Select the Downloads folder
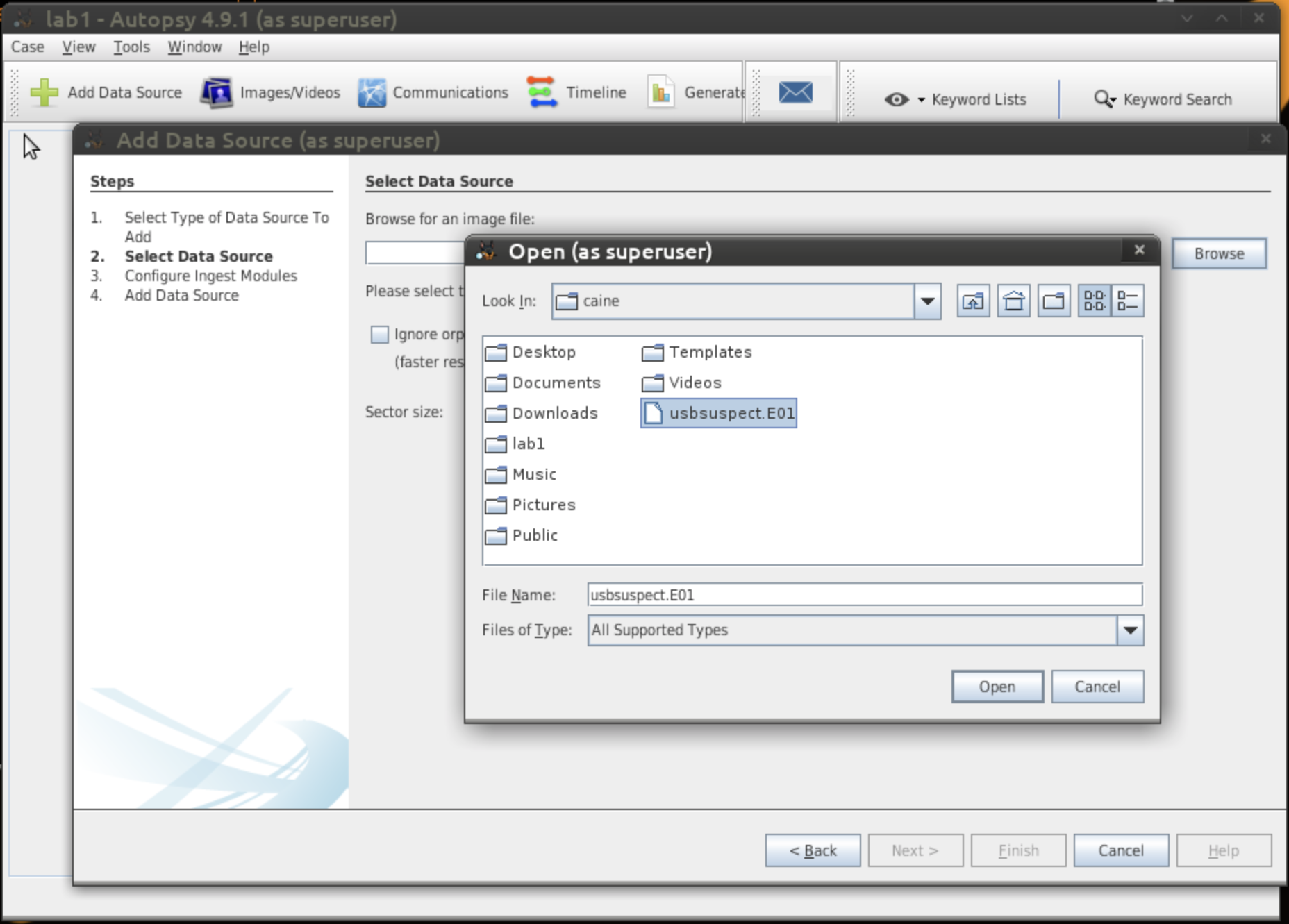This screenshot has width=1289, height=924. [541, 413]
